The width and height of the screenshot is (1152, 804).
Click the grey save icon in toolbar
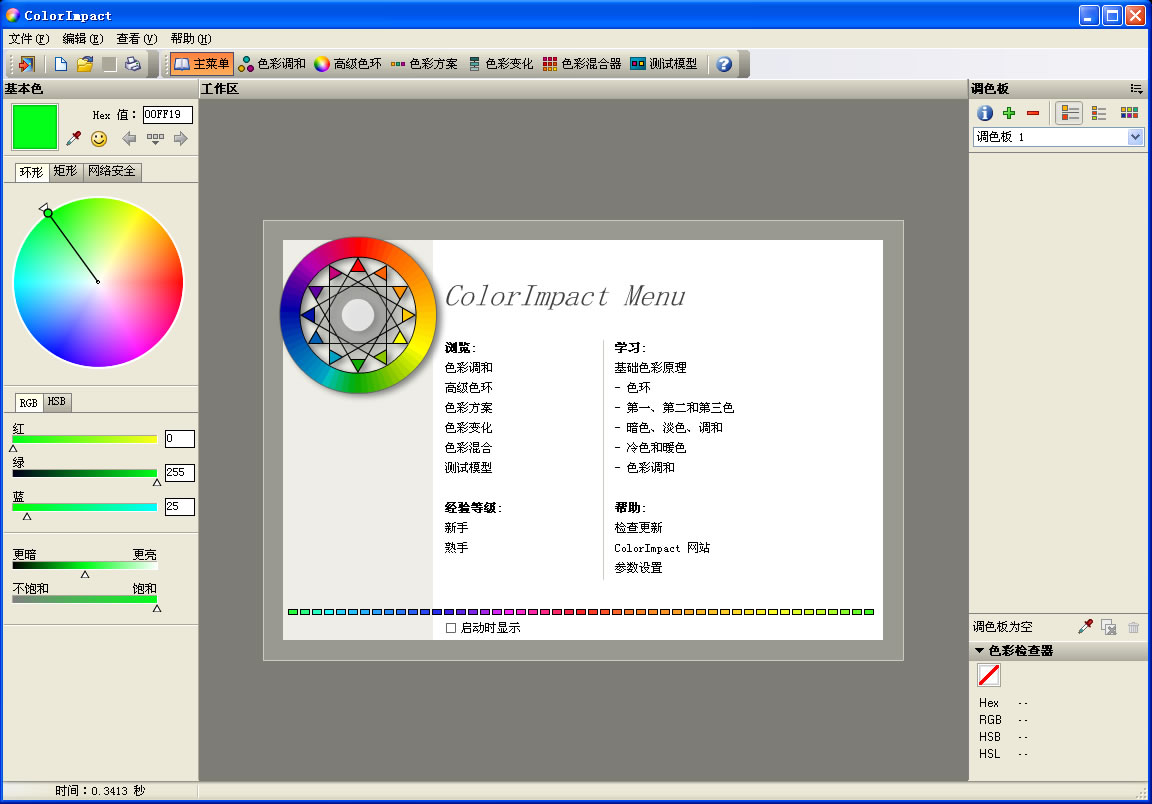[109, 64]
